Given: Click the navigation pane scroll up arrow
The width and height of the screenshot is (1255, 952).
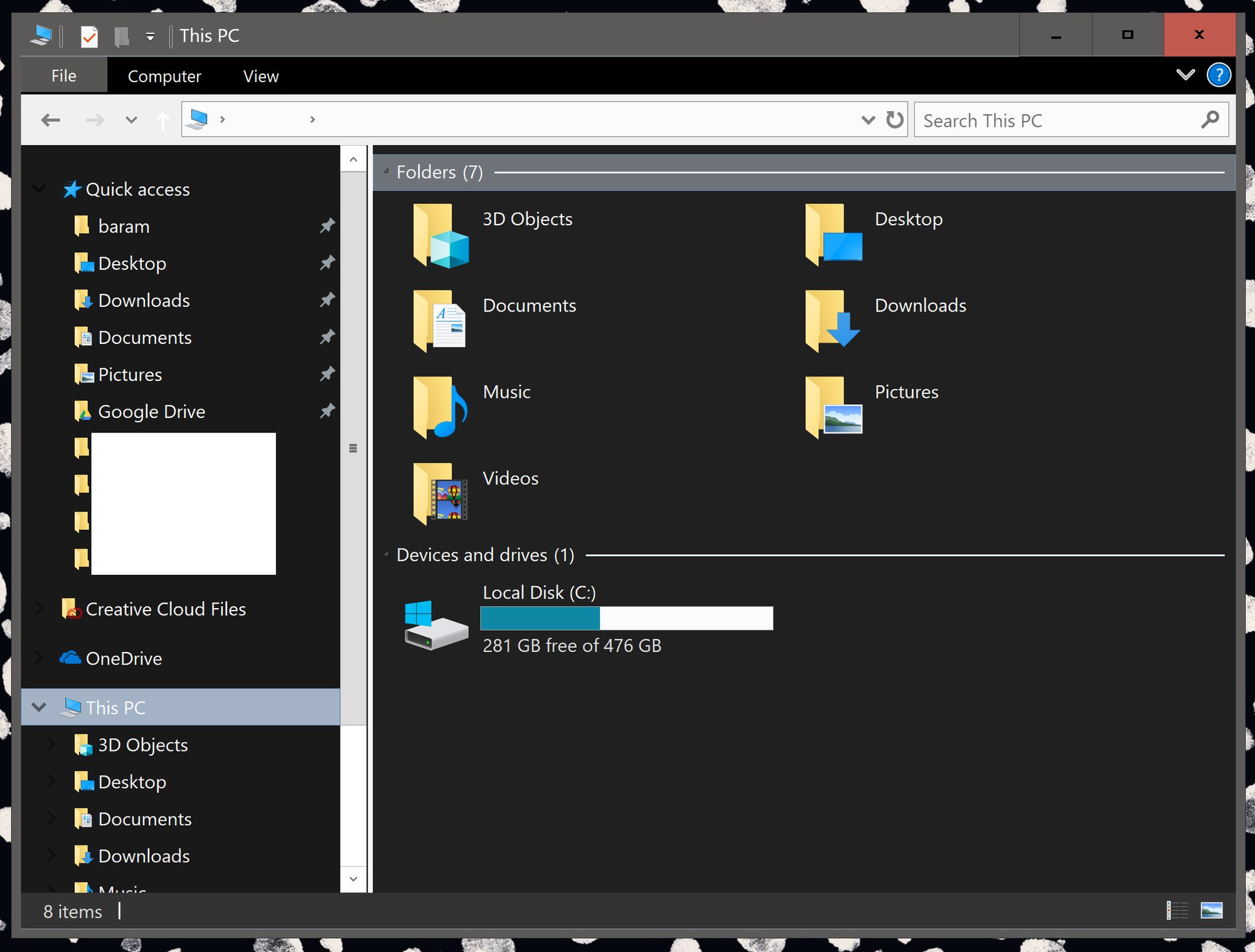Looking at the screenshot, I should [x=353, y=159].
